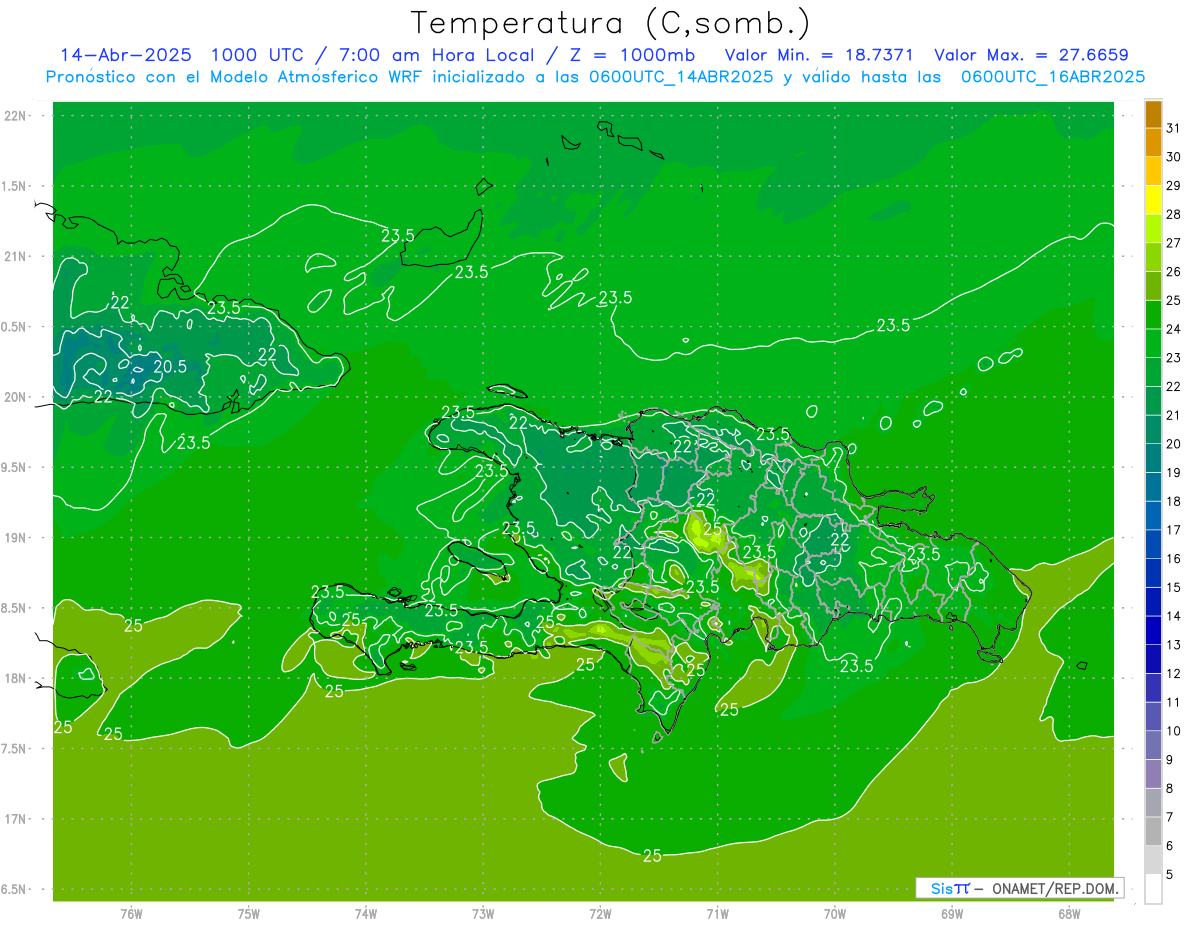1200x927 pixels.
Task: Click '7:00 am Hora Local' text
Action: pyautogui.click(x=437, y=55)
